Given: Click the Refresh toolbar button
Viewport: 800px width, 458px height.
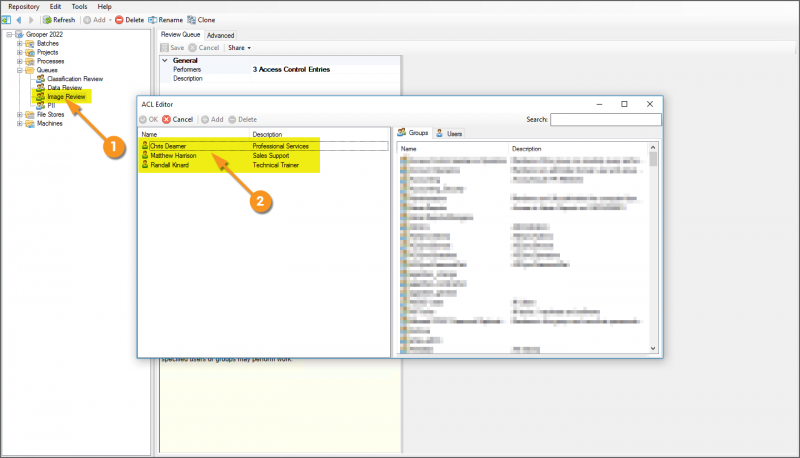Looking at the screenshot, I should [x=59, y=20].
